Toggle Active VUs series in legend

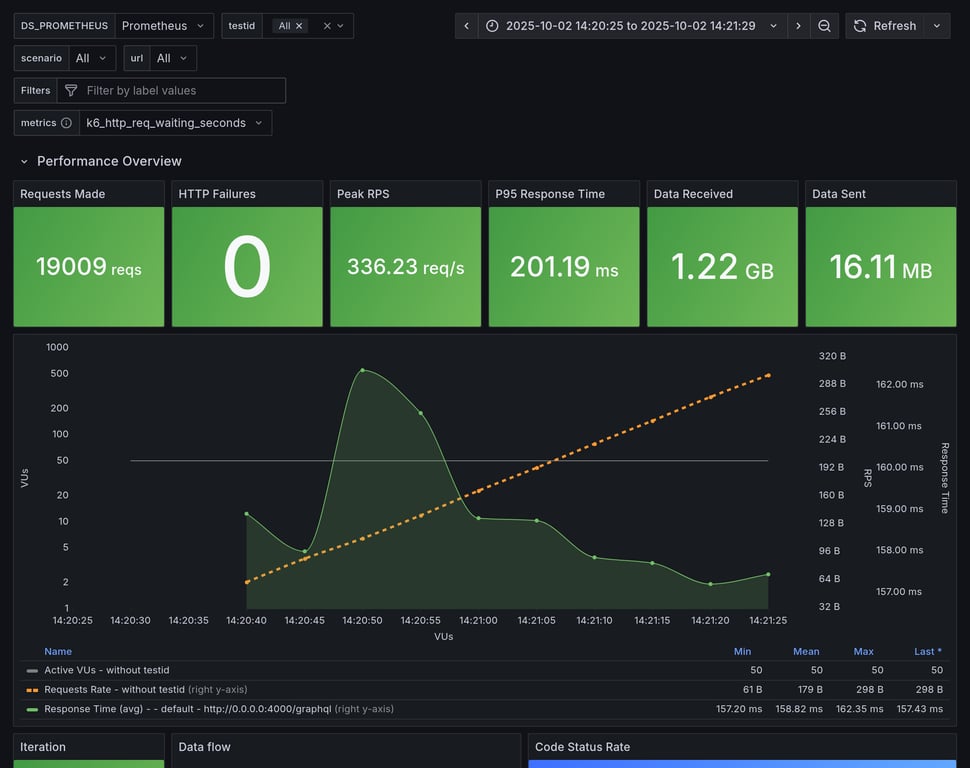(106, 670)
